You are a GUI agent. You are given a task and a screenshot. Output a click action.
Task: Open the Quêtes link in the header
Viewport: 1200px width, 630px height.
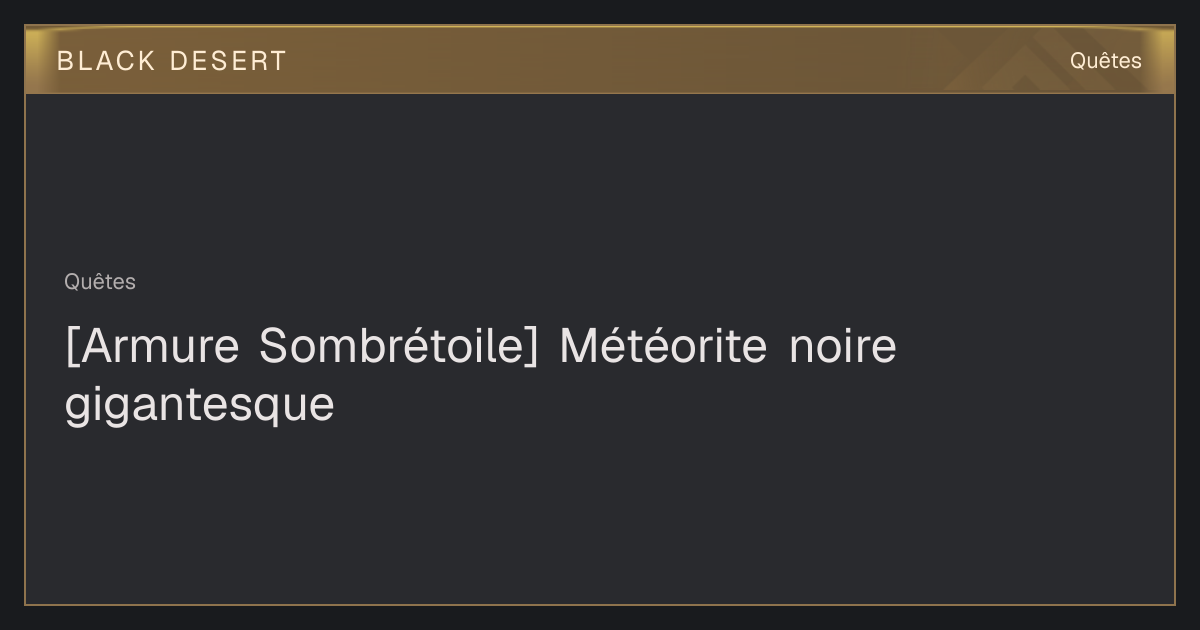pos(1105,60)
